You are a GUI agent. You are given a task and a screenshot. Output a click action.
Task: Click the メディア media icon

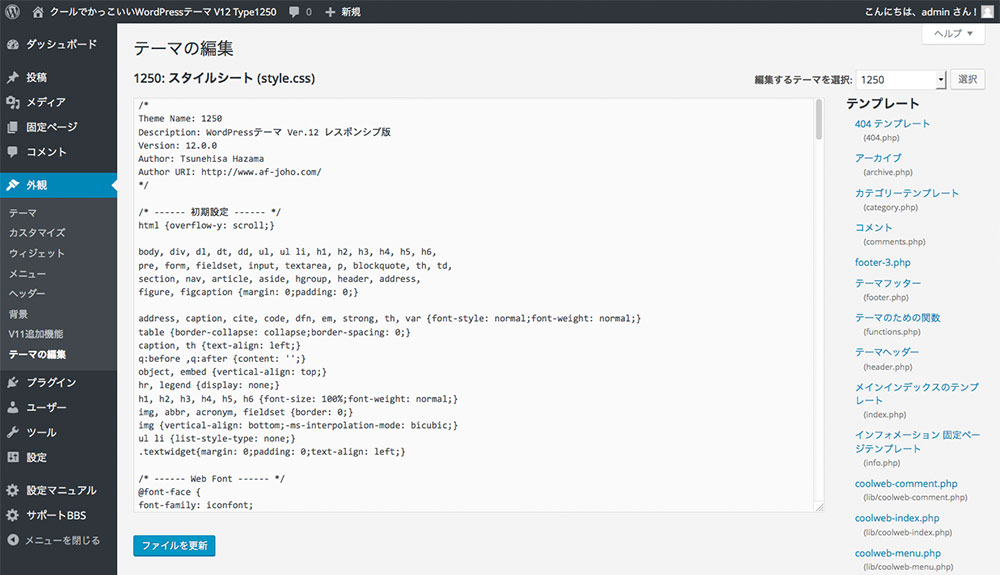(x=13, y=102)
